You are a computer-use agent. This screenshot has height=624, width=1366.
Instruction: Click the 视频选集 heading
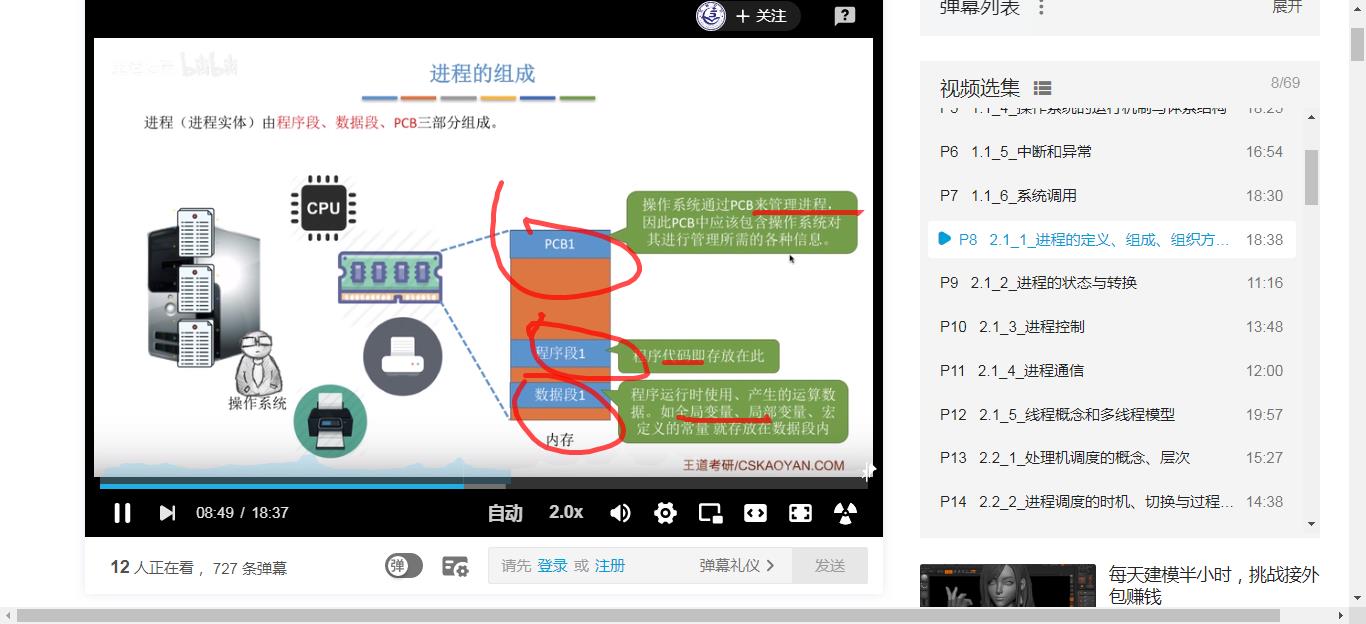point(980,88)
